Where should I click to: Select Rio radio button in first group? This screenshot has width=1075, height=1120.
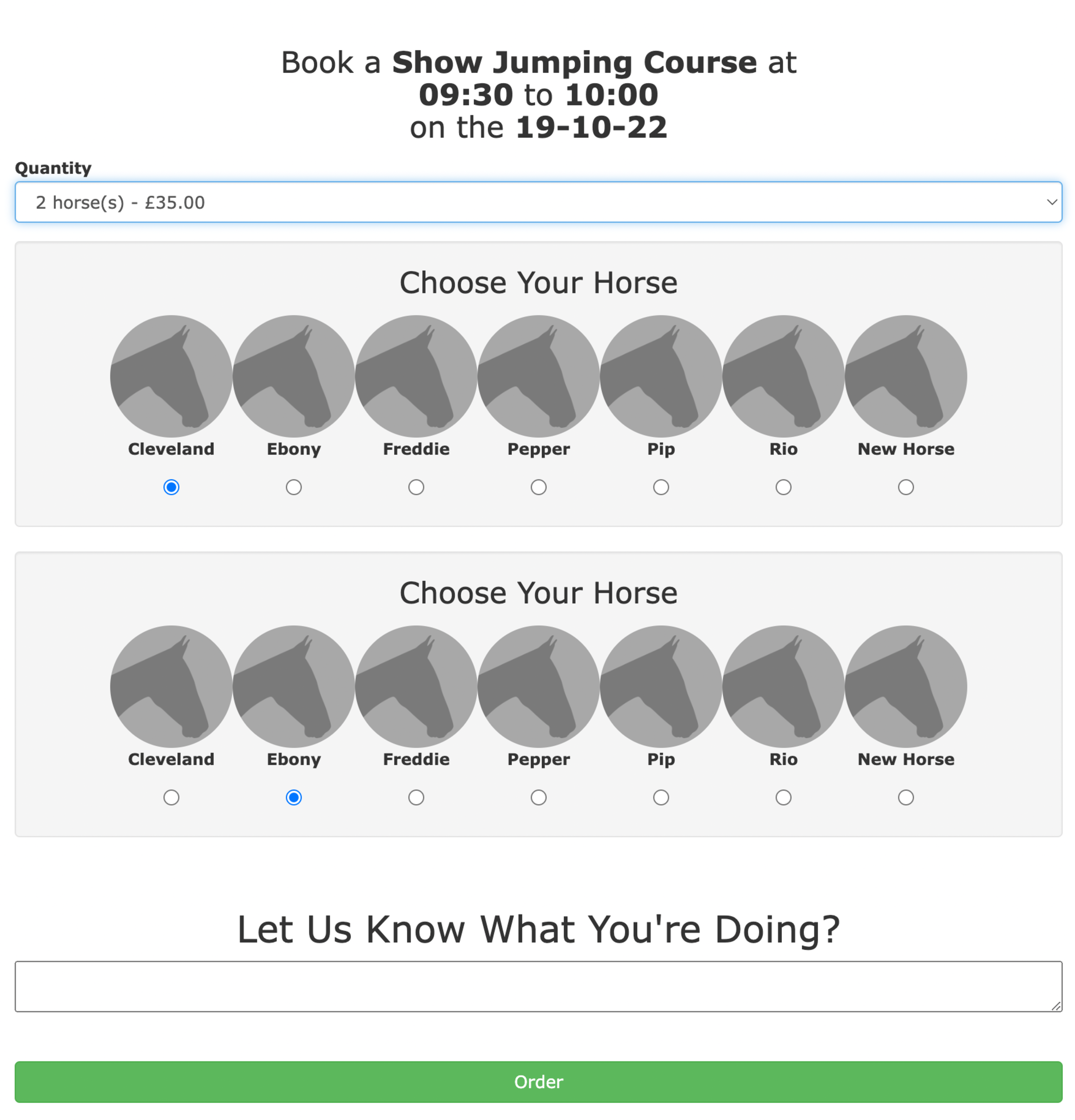tap(782, 487)
